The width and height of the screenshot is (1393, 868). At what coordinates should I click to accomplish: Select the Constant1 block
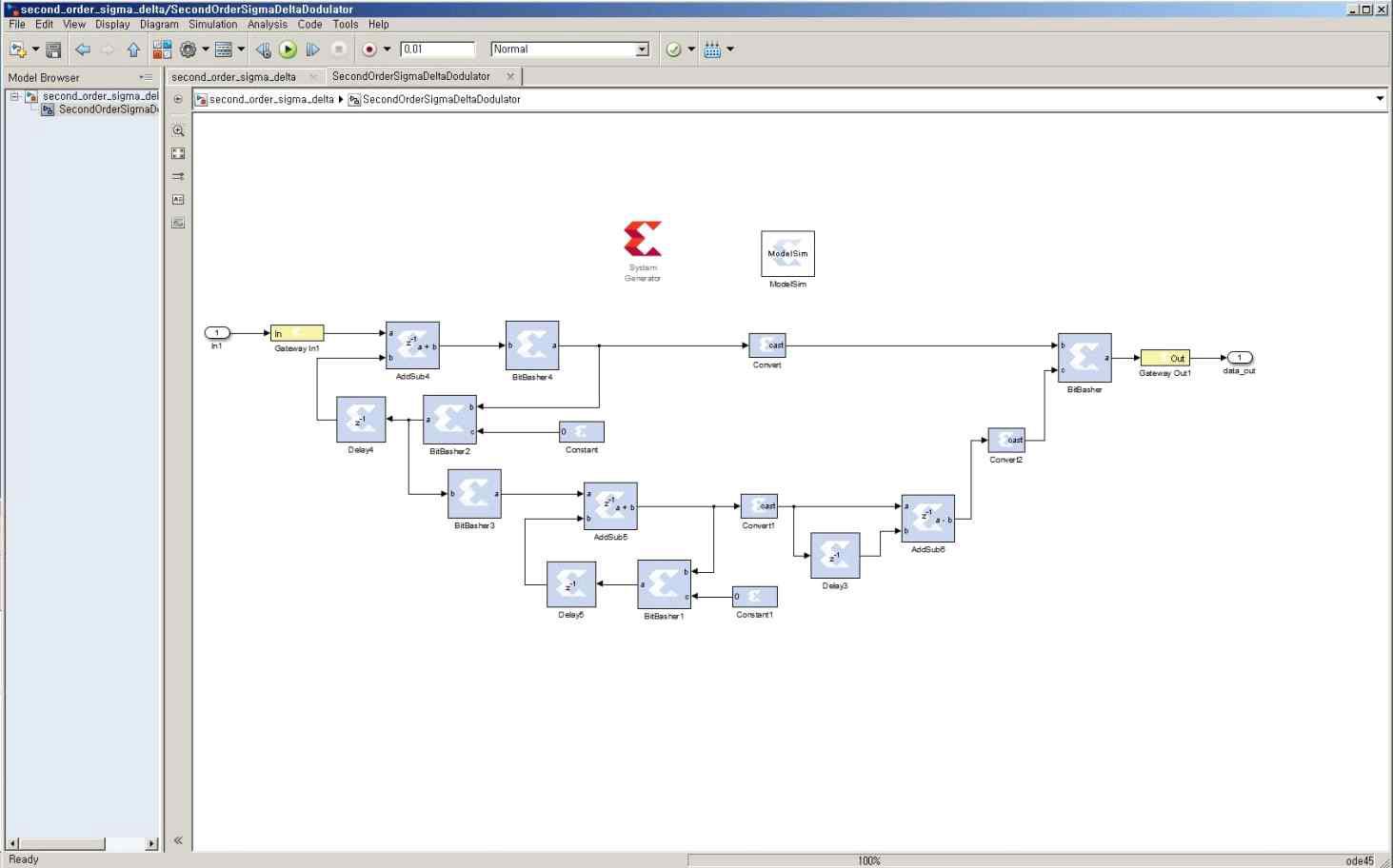pyautogui.click(x=754, y=597)
